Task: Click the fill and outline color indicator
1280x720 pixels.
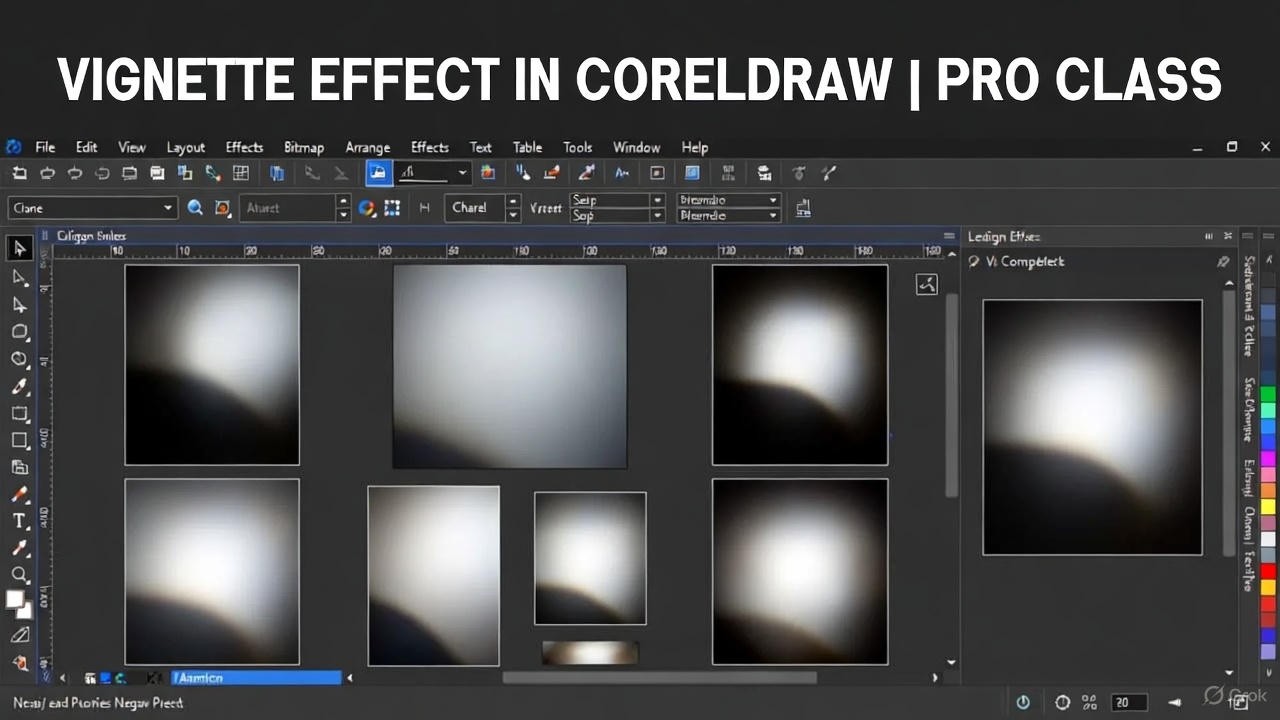Action: (x=19, y=604)
